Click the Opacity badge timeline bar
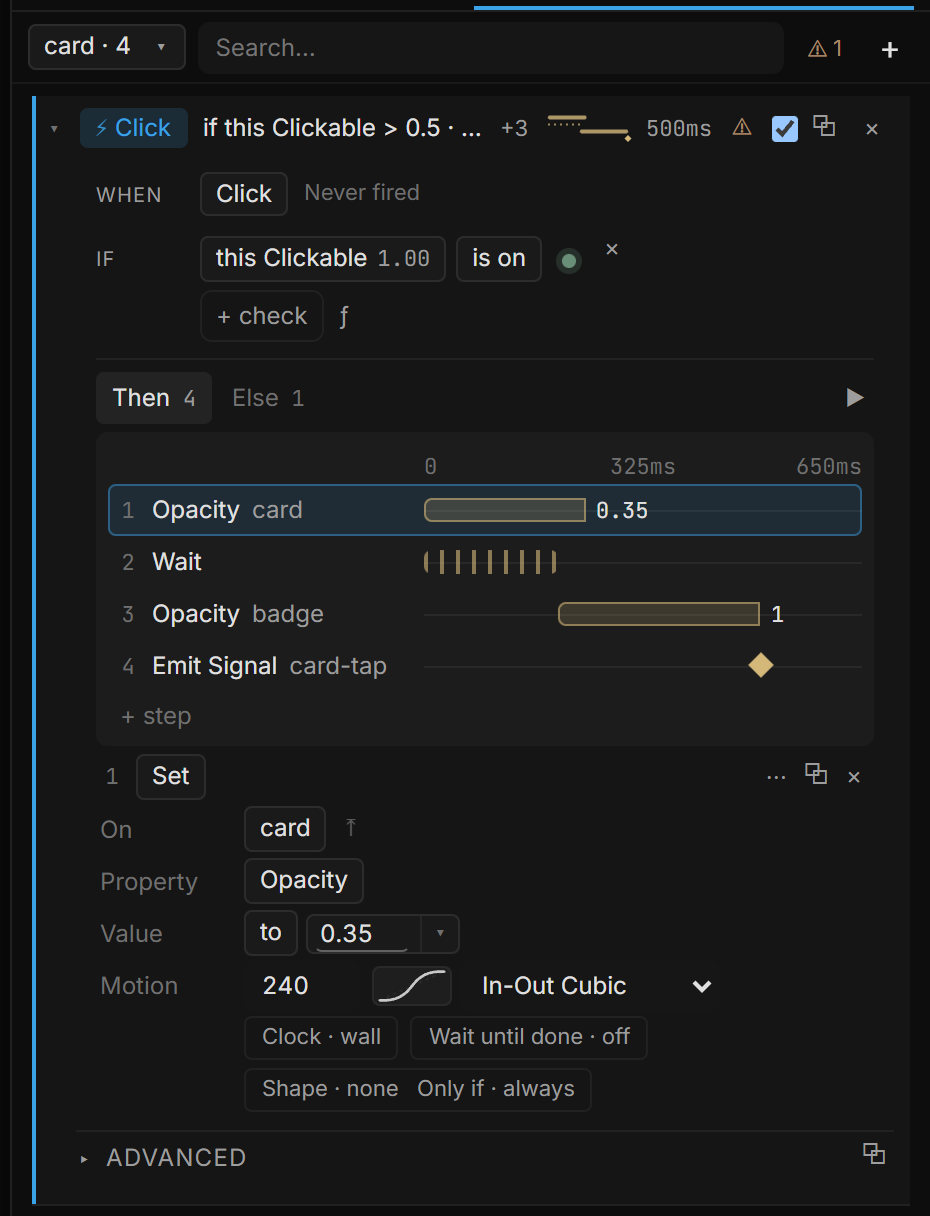Screen dimensions: 930x1216 (659, 614)
